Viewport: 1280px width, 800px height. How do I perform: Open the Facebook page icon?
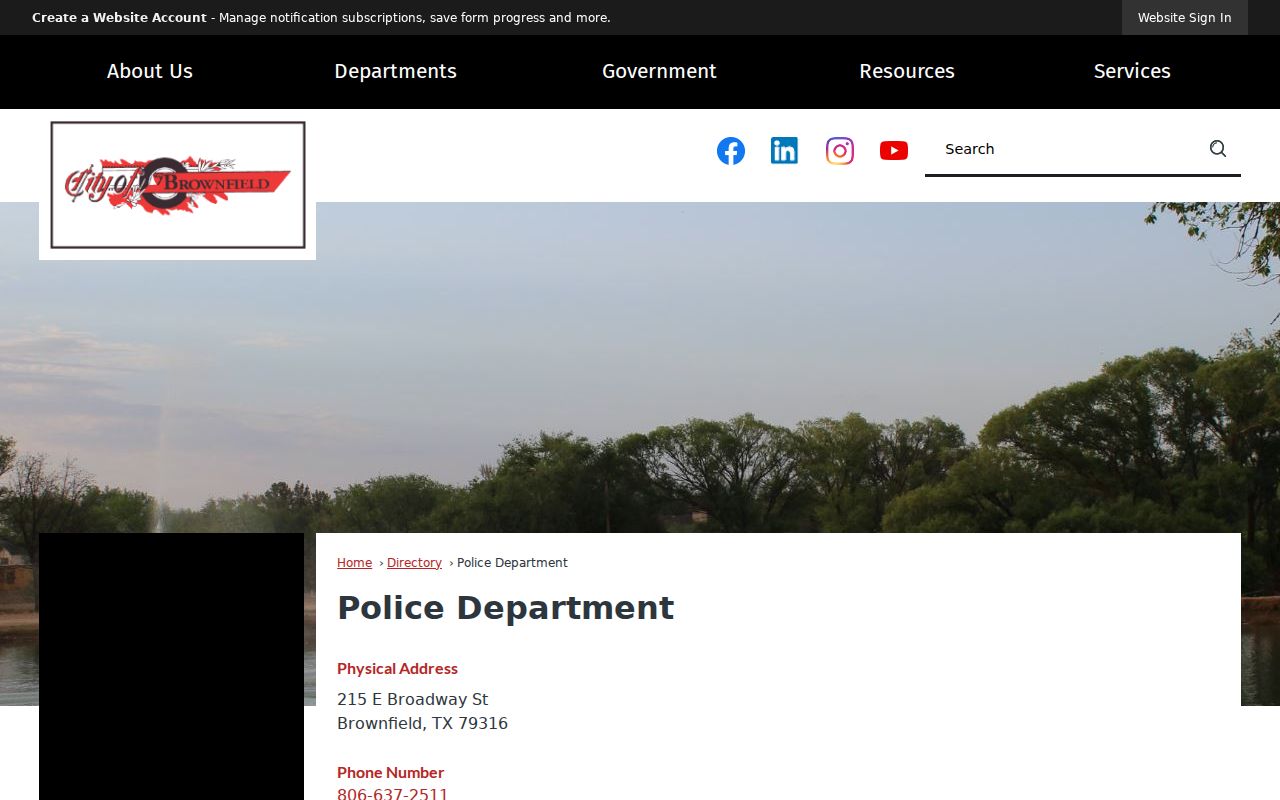[x=731, y=151]
